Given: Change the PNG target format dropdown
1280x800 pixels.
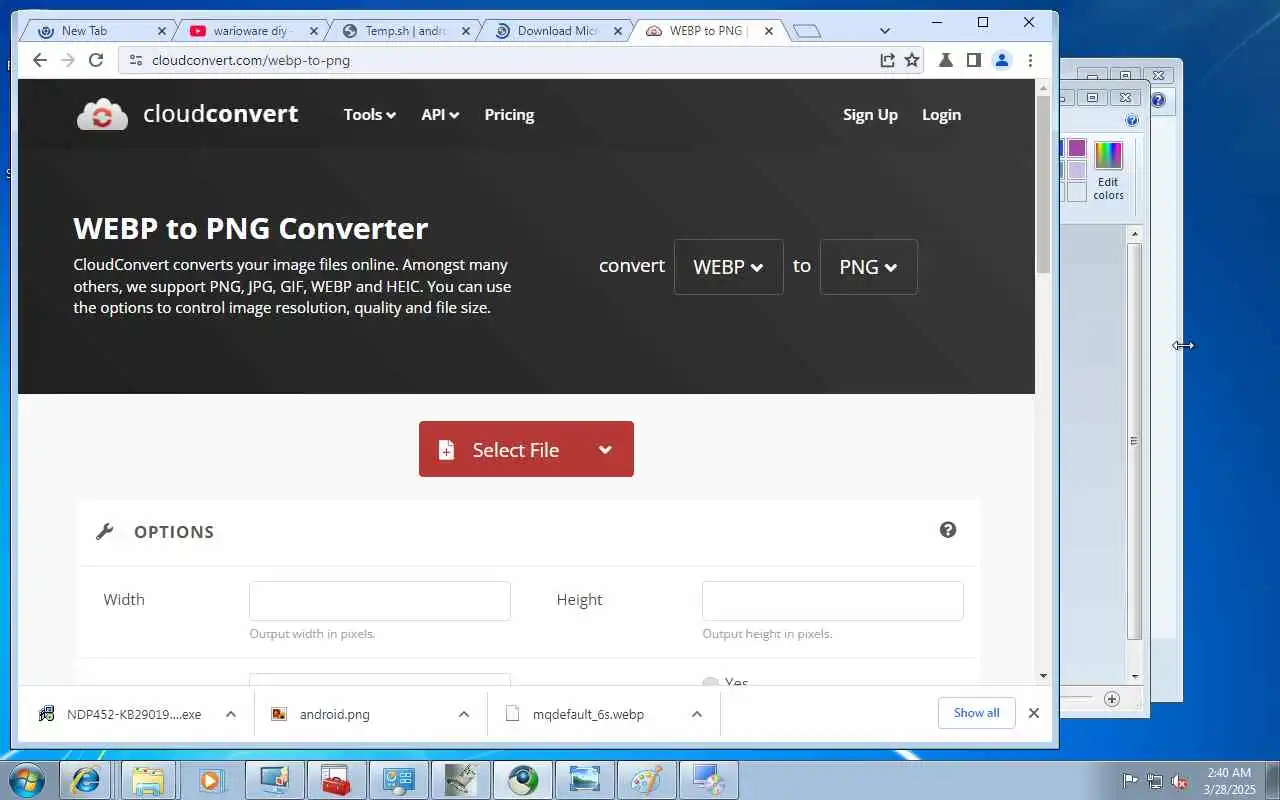Looking at the screenshot, I should 868,267.
